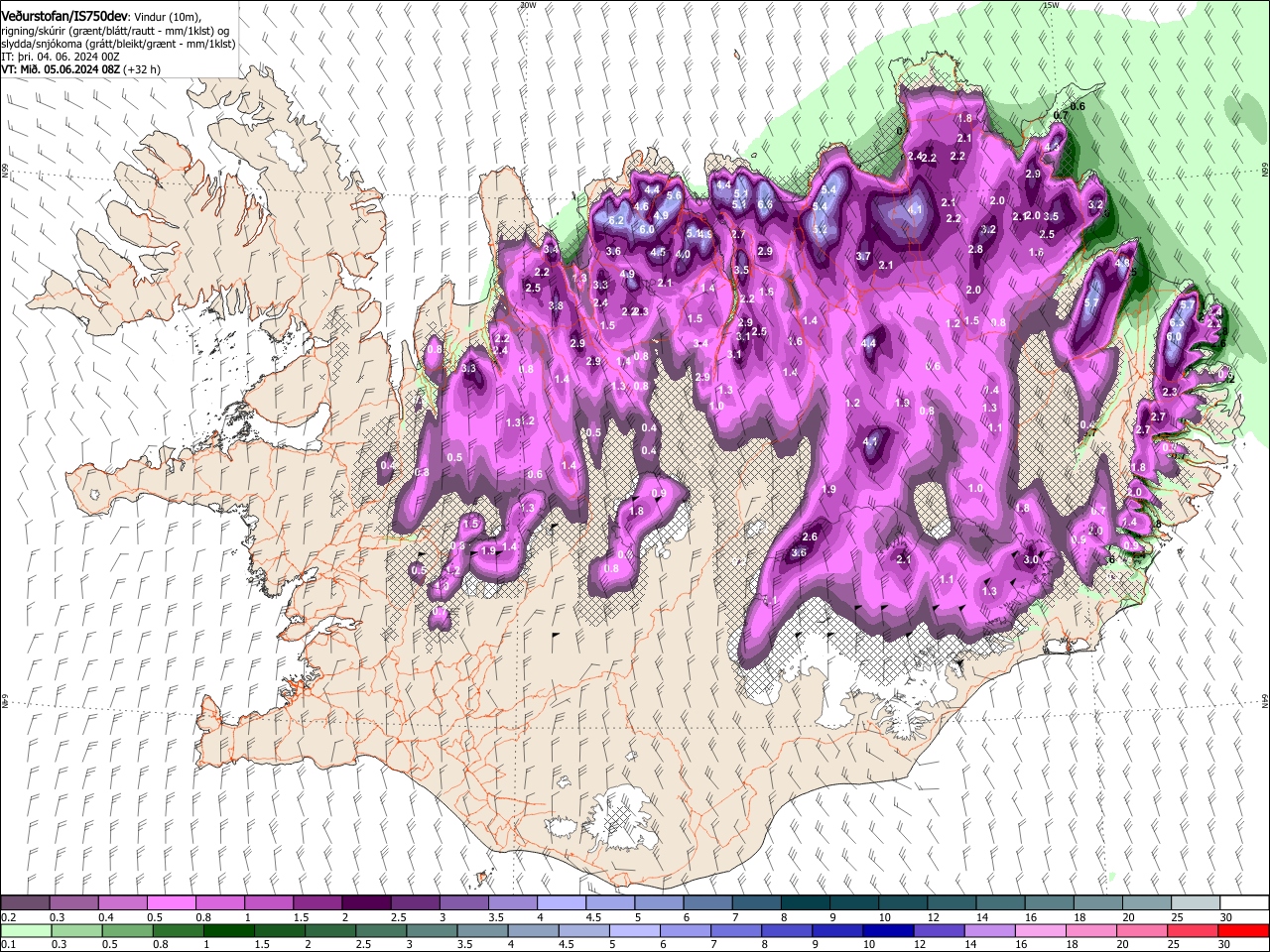Click darkest purple legend swatch between 2 and 2.5
The height and width of the screenshot is (952, 1270).
(x=366, y=903)
